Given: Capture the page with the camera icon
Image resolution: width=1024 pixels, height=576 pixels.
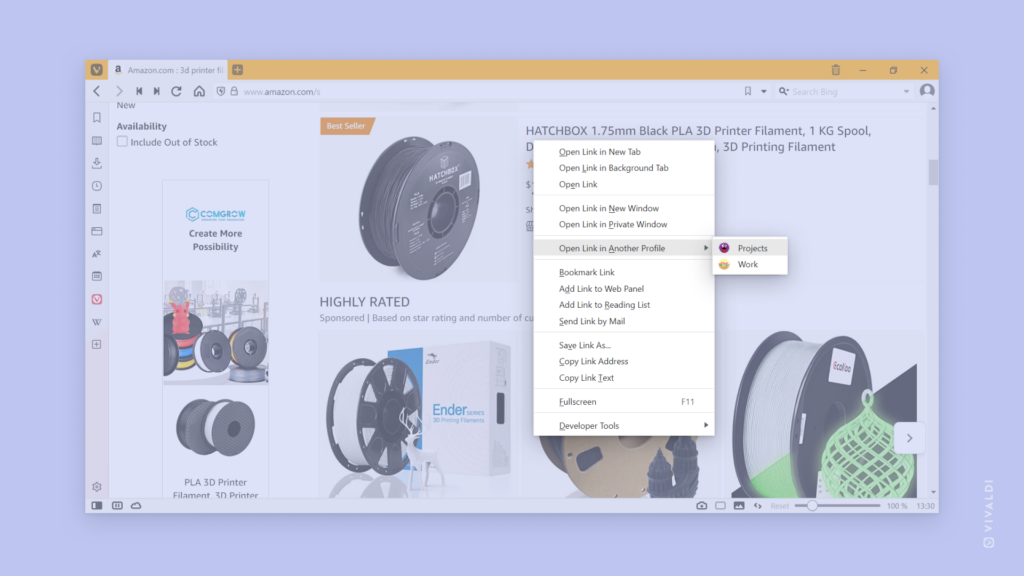Looking at the screenshot, I should [x=701, y=505].
